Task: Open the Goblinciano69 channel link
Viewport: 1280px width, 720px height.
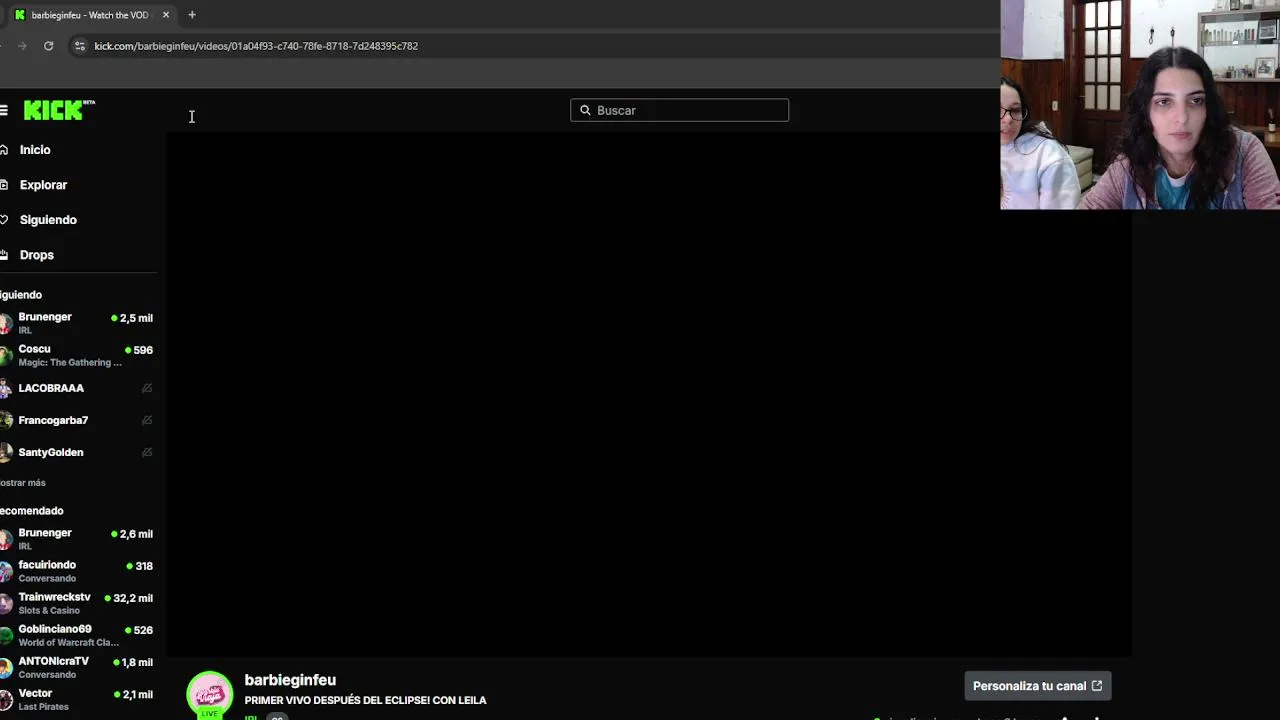Action: point(55,629)
